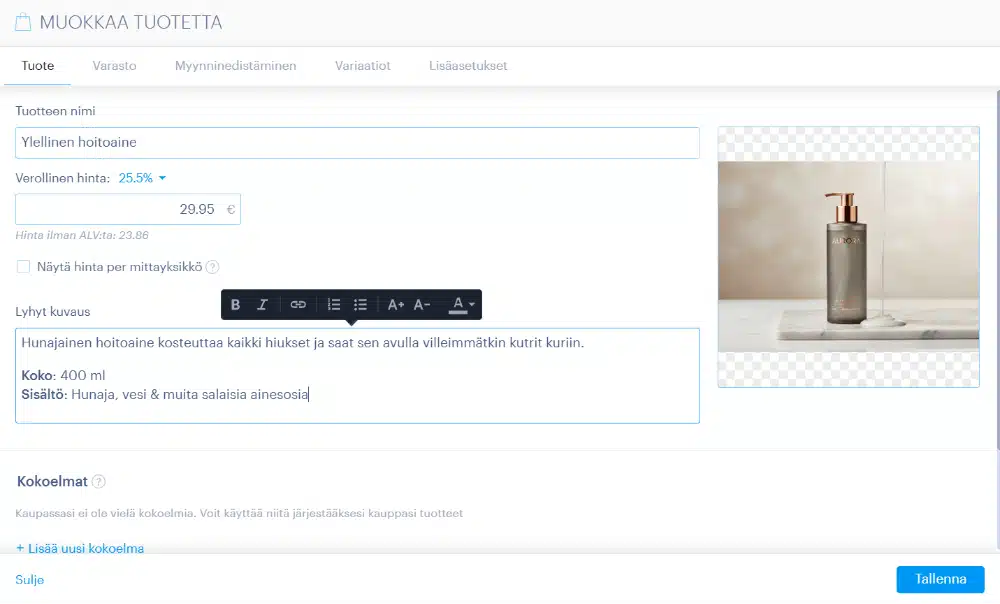Create a bulleted list in the description
This screenshot has height=604, width=1000.
[x=360, y=305]
